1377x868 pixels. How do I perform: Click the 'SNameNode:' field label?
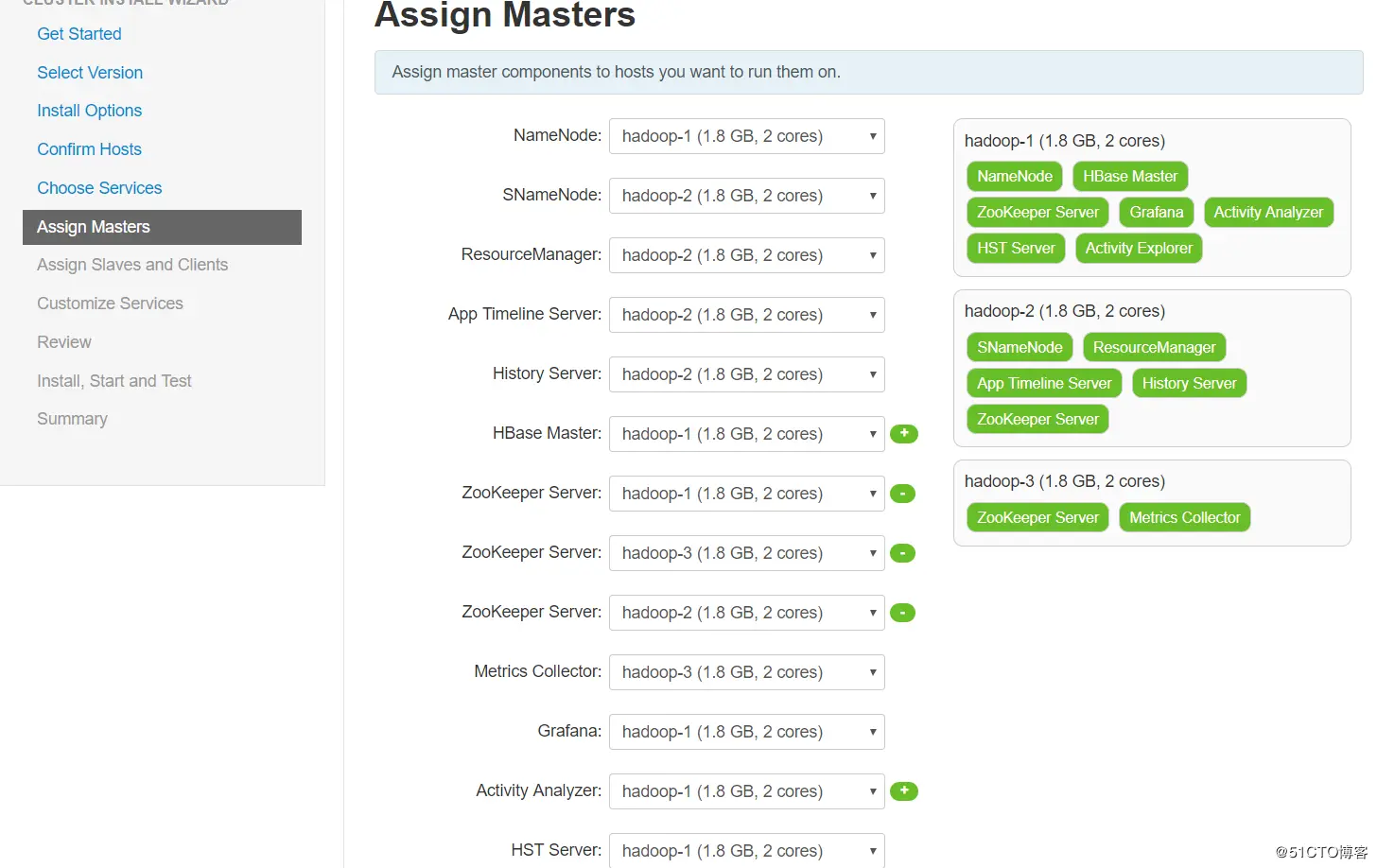pos(552,195)
